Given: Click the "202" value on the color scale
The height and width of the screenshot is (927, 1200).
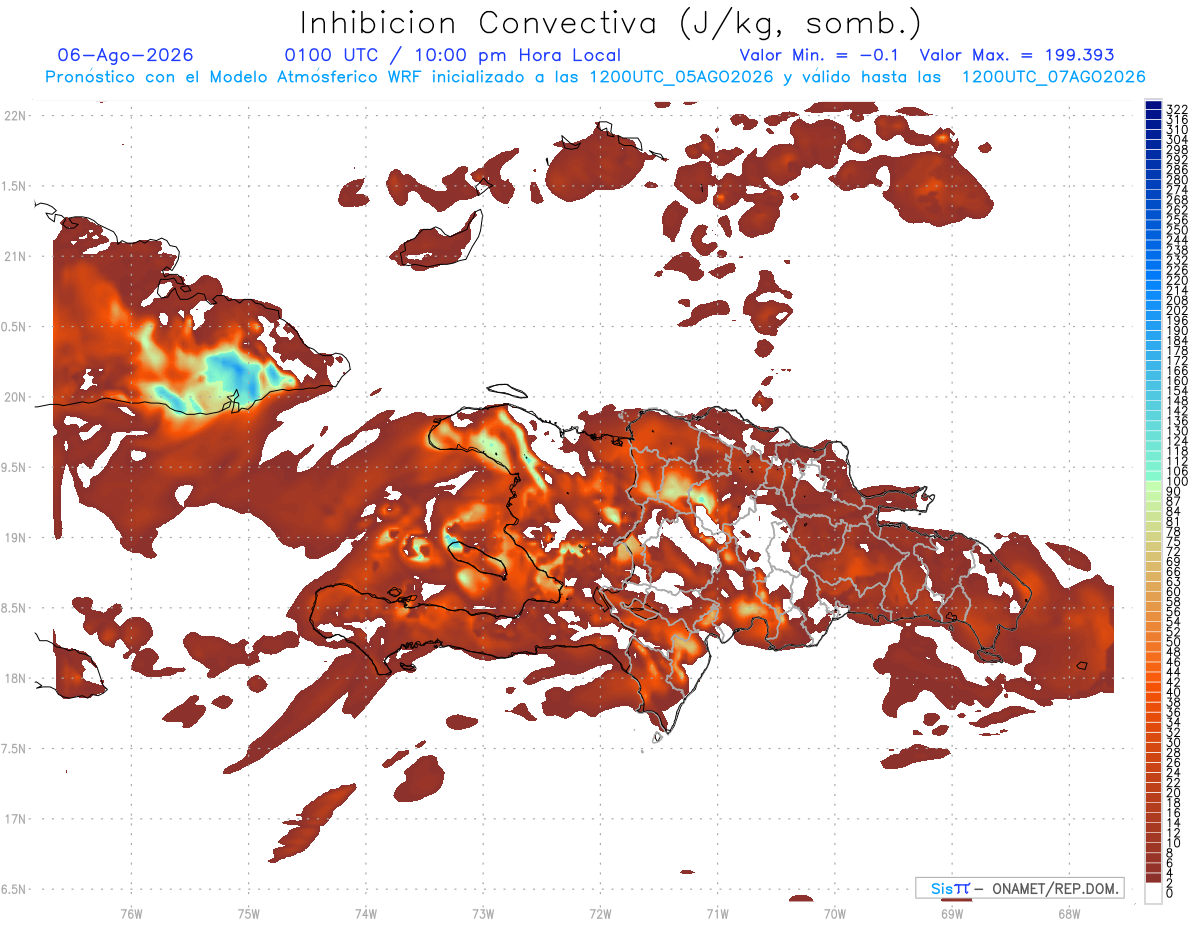Looking at the screenshot, I should click(1177, 311).
